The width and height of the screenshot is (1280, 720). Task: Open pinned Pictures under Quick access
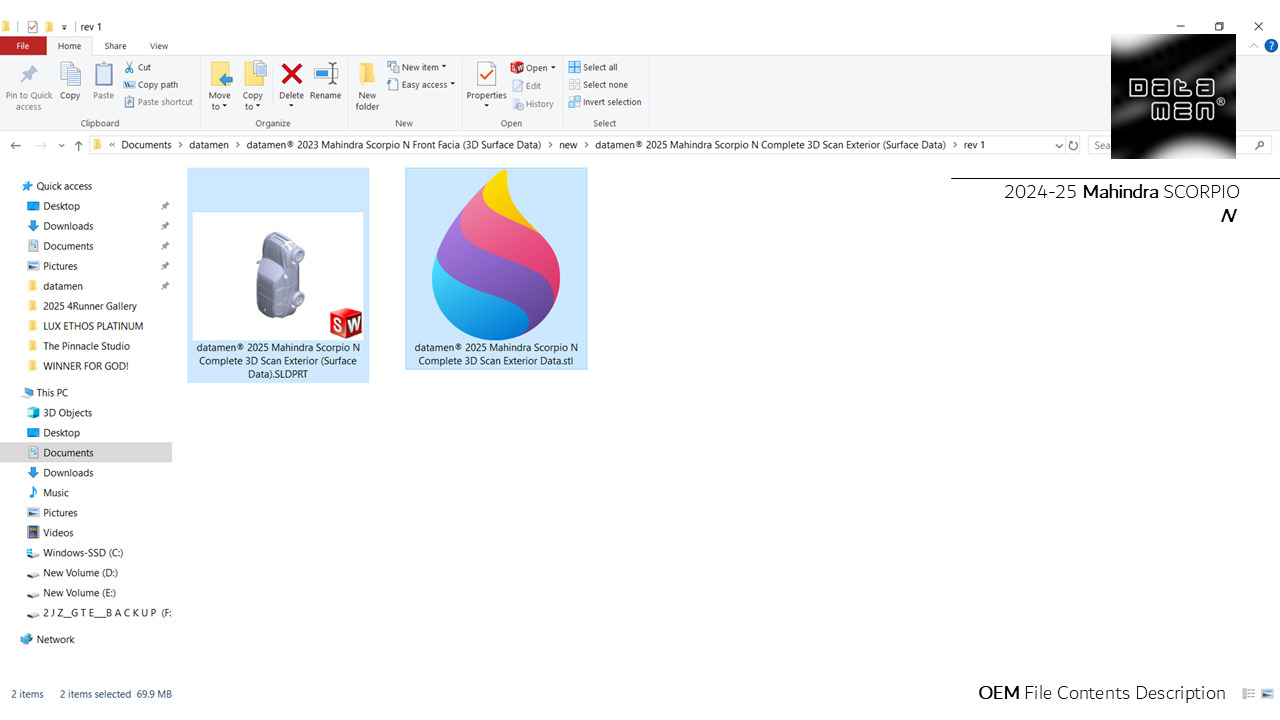coord(60,266)
